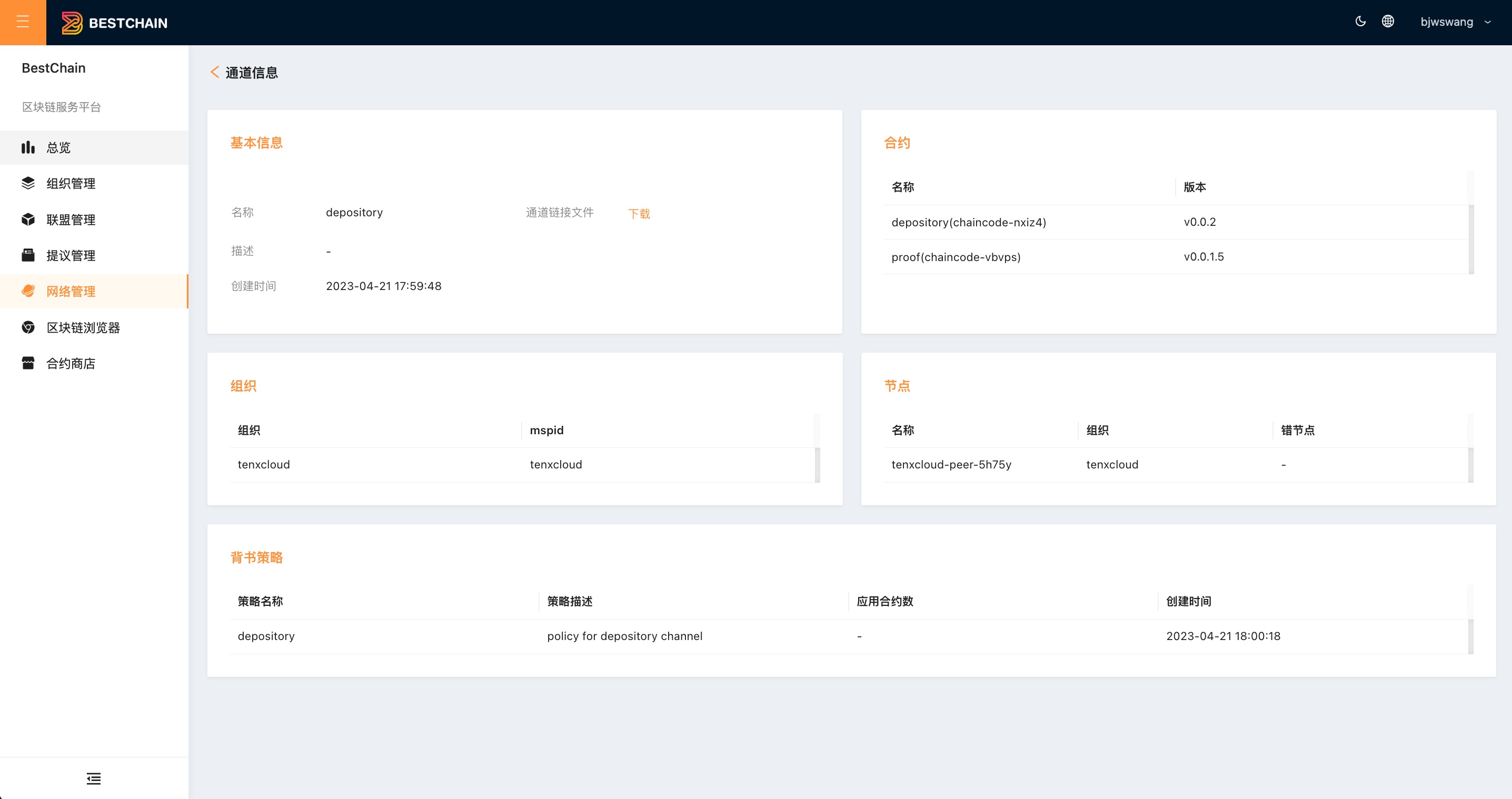Click the orange hamburger menu icon
This screenshot has width=1512, height=799.
(x=23, y=22)
